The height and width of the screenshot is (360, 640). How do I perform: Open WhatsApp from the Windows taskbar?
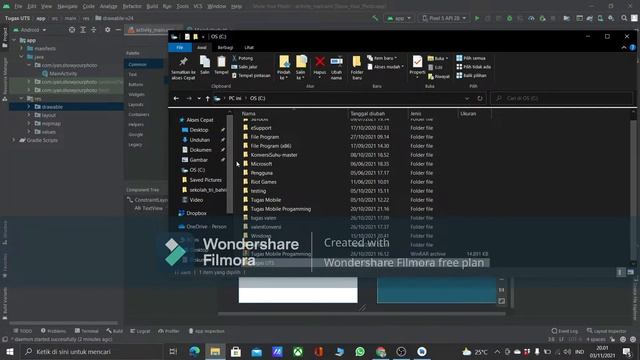tap(360, 351)
